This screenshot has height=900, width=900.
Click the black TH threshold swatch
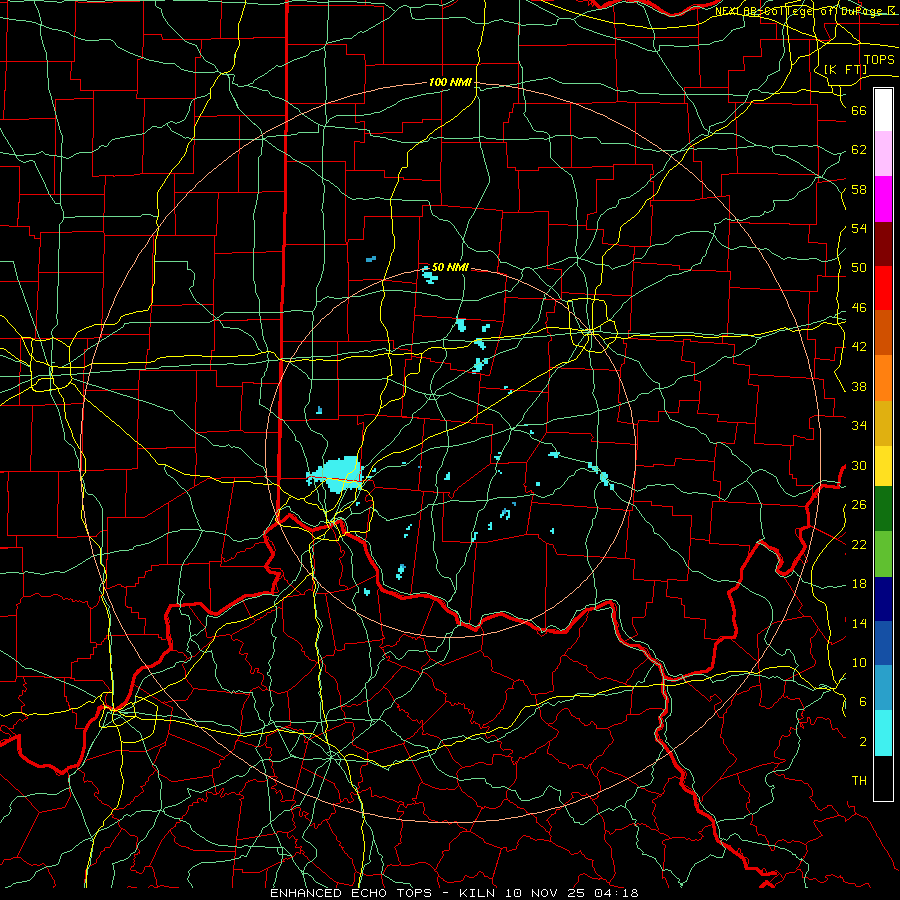(x=883, y=778)
